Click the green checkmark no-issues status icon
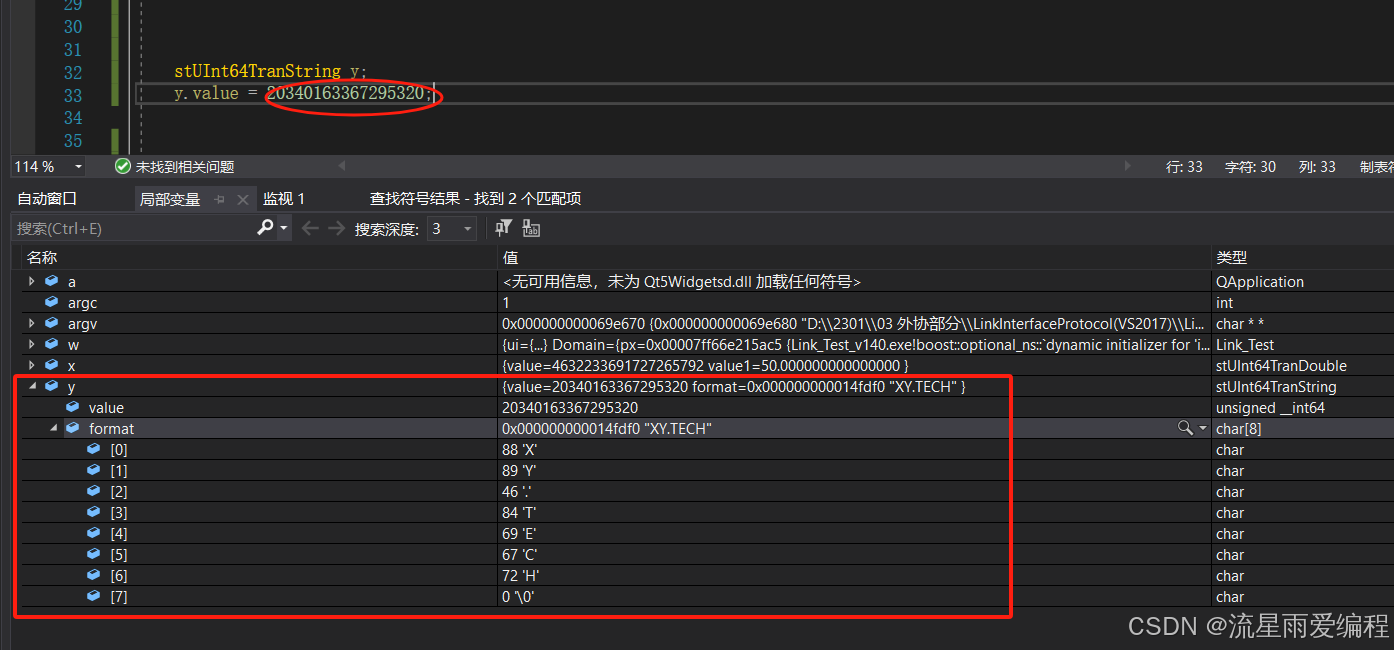This screenshot has width=1394, height=650. coord(123,167)
